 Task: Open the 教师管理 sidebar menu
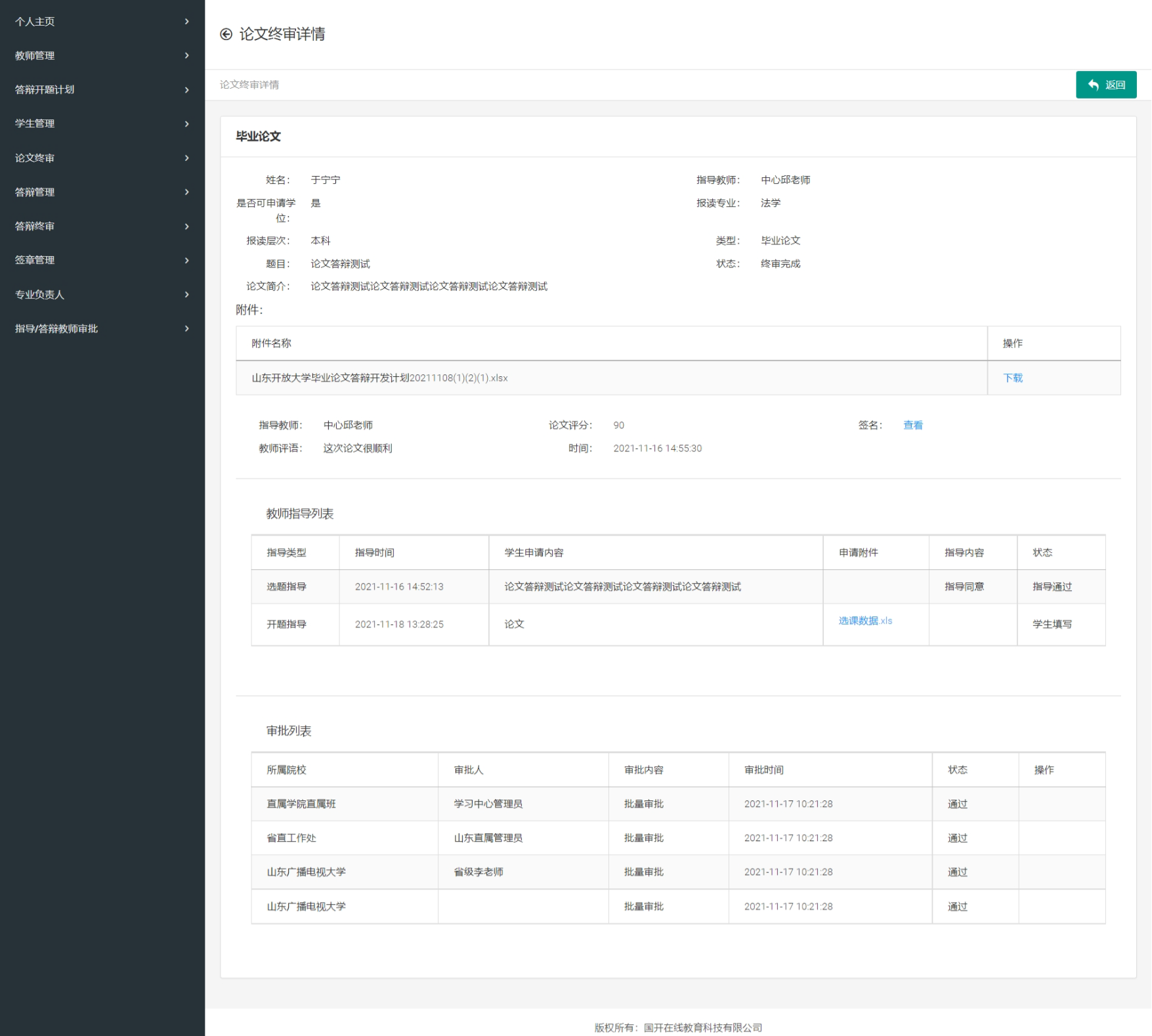tap(102, 56)
